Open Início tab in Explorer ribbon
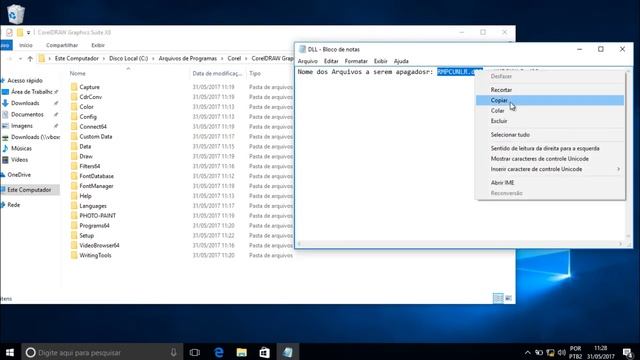The image size is (640, 360). (26, 45)
